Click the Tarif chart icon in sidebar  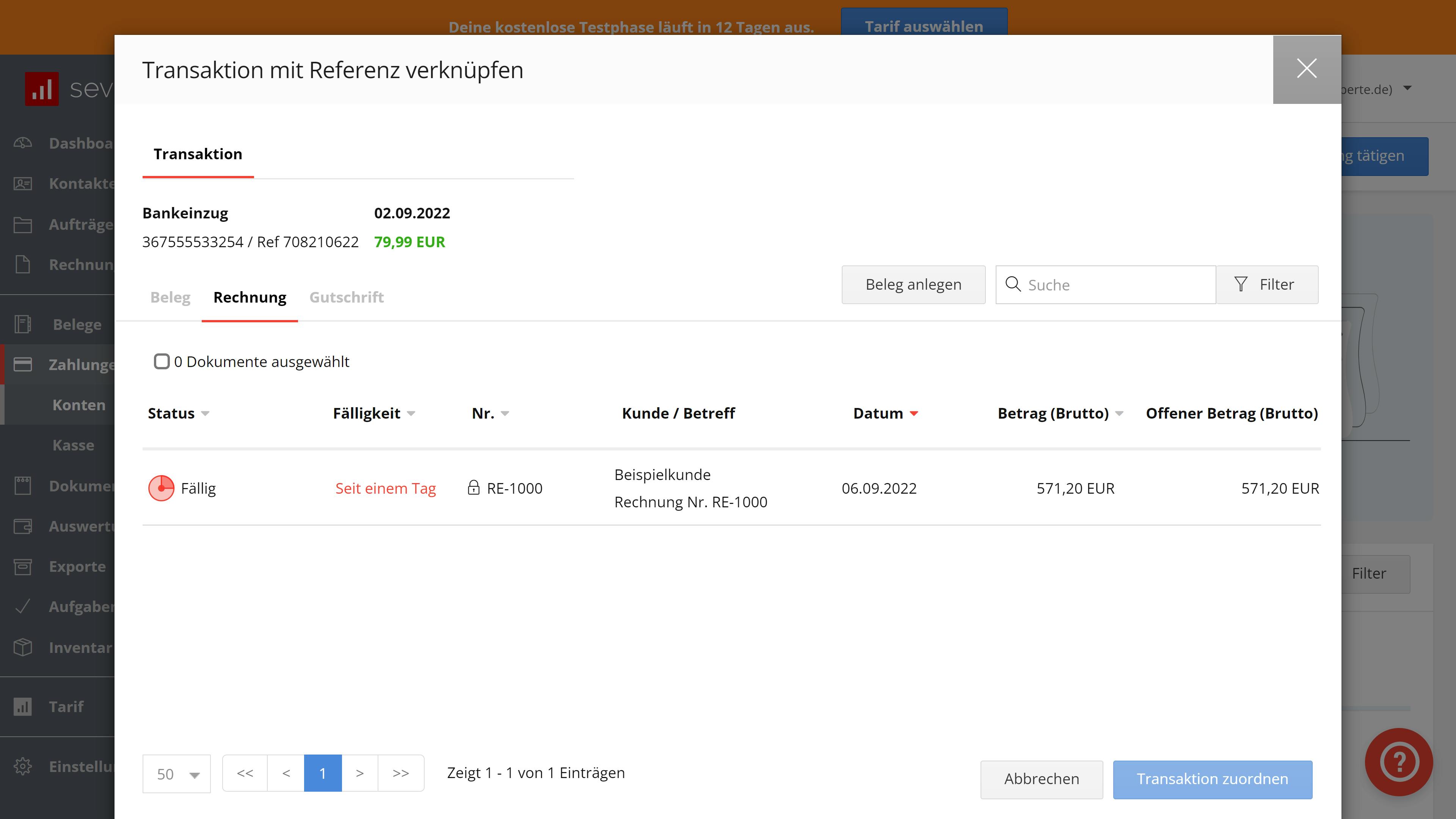tap(23, 706)
